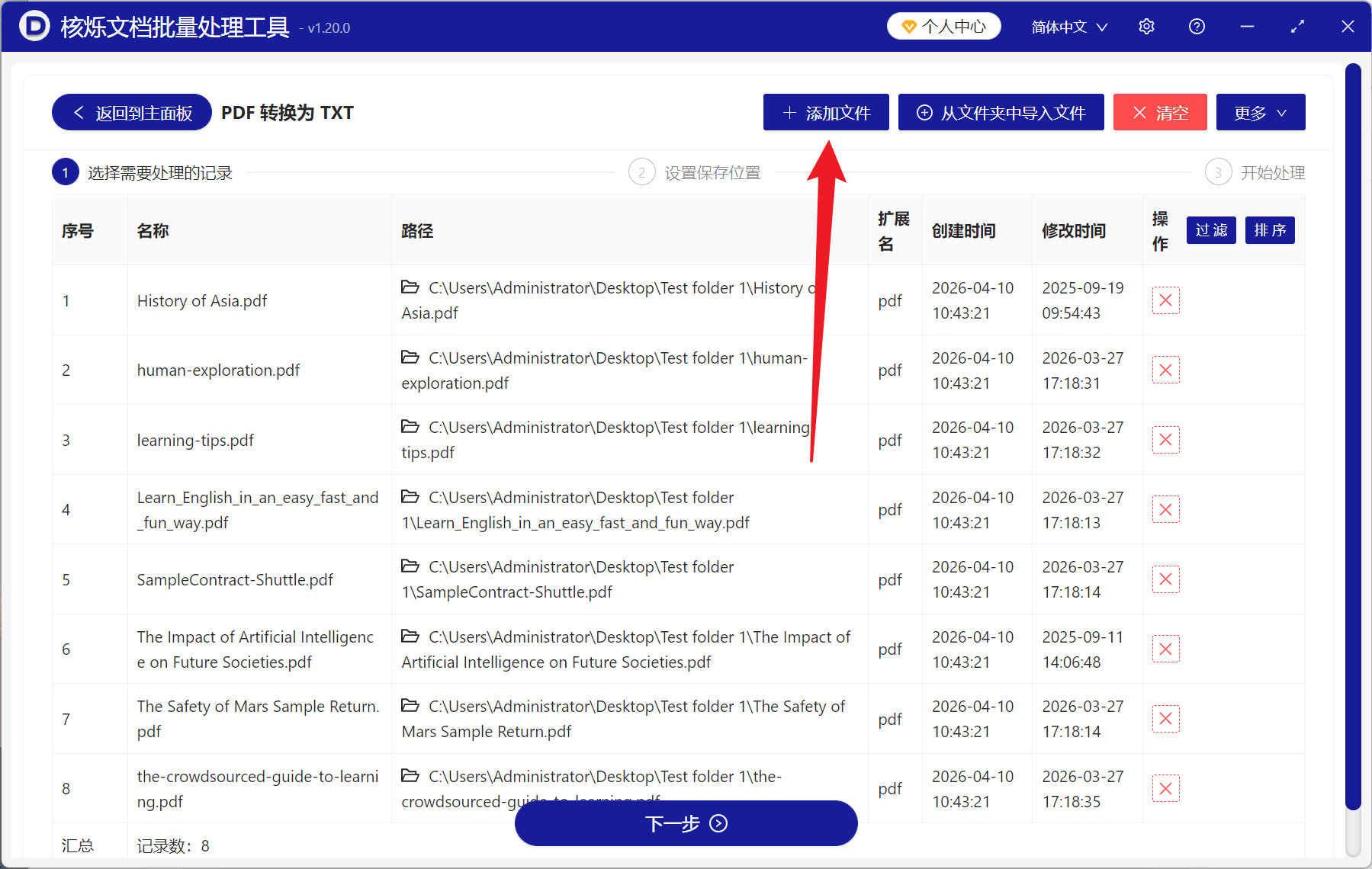Viewport: 1372px width, 869px height.
Task: Delete the learning-tips.pdf row via its red X
Action: [x=1165, y=440]
